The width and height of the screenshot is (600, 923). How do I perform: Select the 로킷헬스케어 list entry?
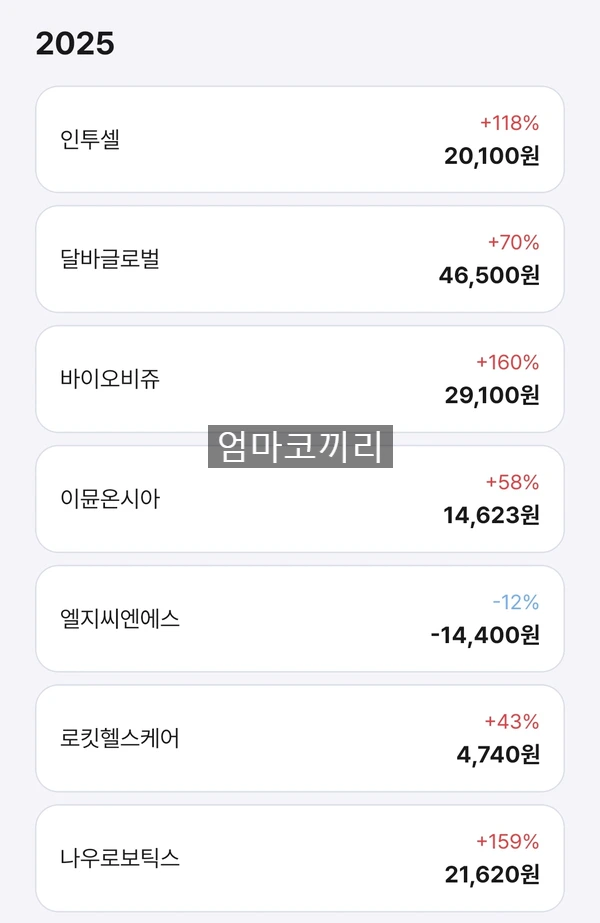tap(300, 738)
